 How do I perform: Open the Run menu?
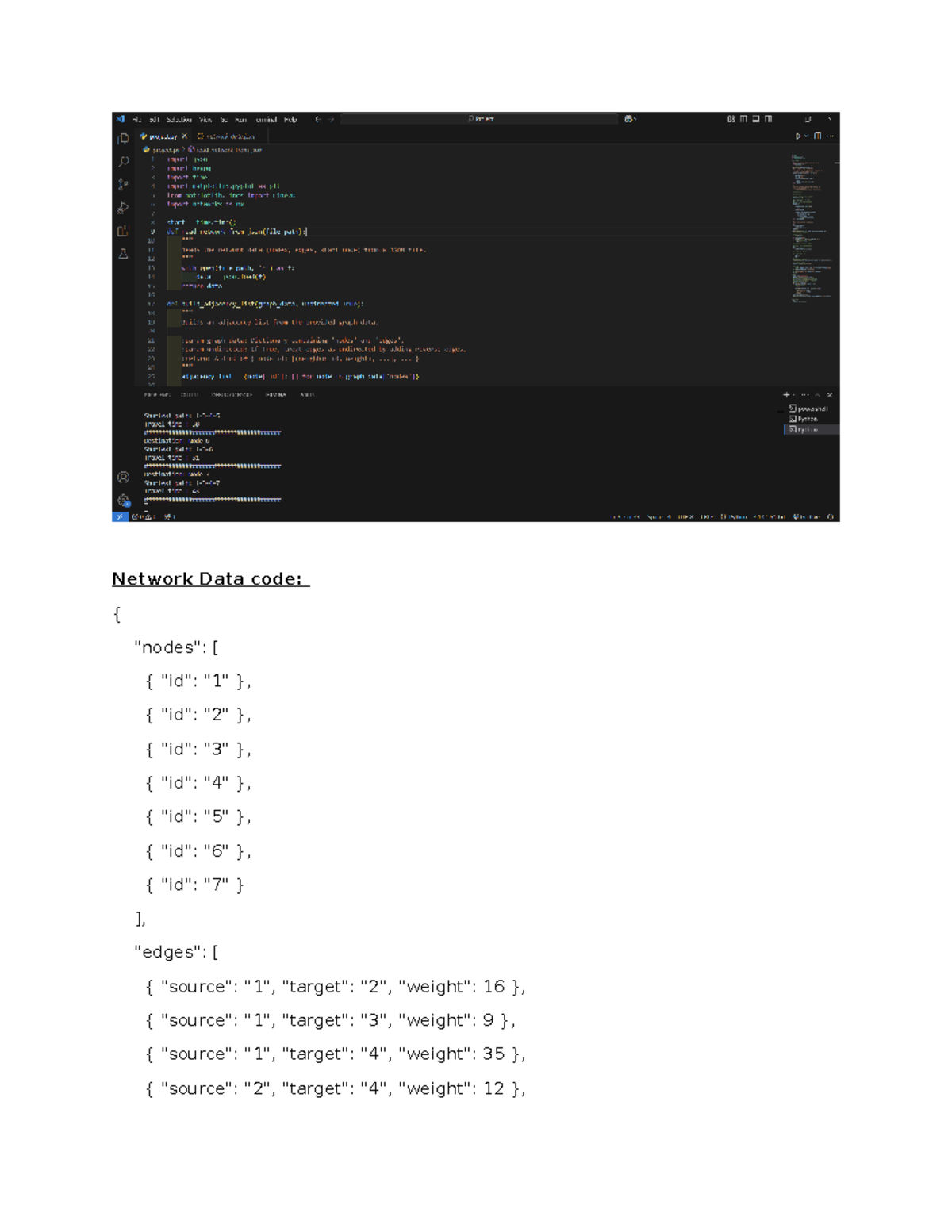(x=240, y=119)
